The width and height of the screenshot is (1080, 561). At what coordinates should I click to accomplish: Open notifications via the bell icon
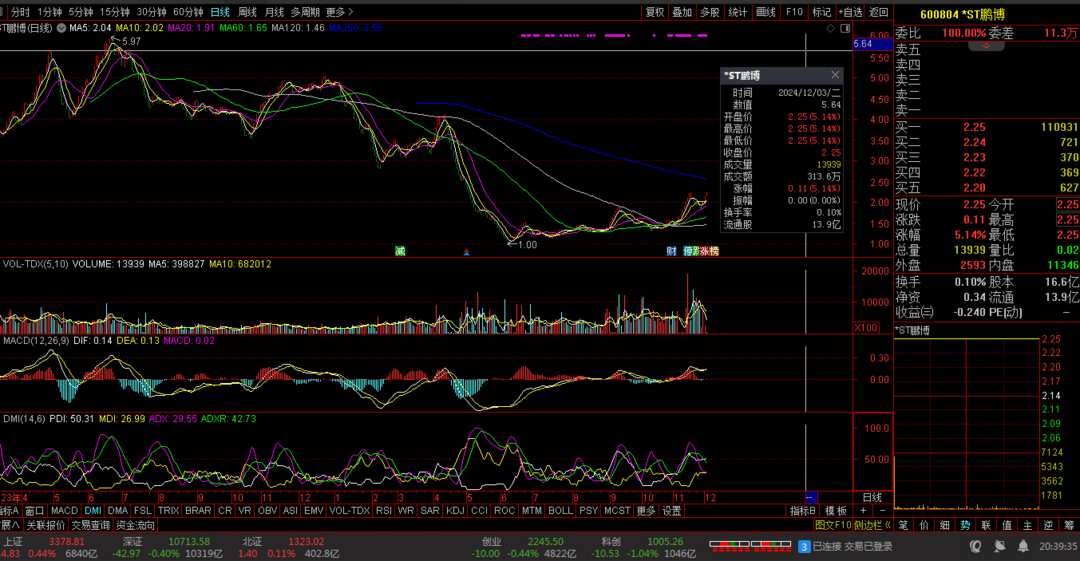(x=1024, y=547)
